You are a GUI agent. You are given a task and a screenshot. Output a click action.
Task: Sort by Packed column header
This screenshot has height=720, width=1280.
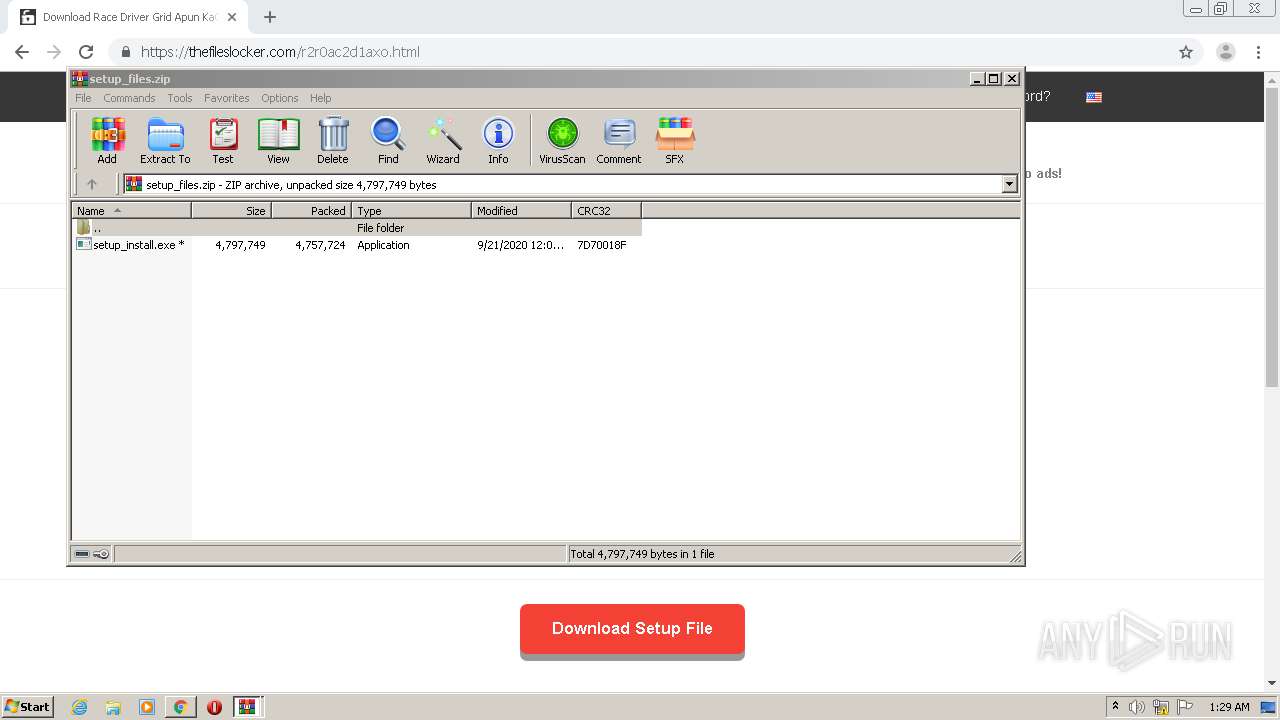point(311,211)
